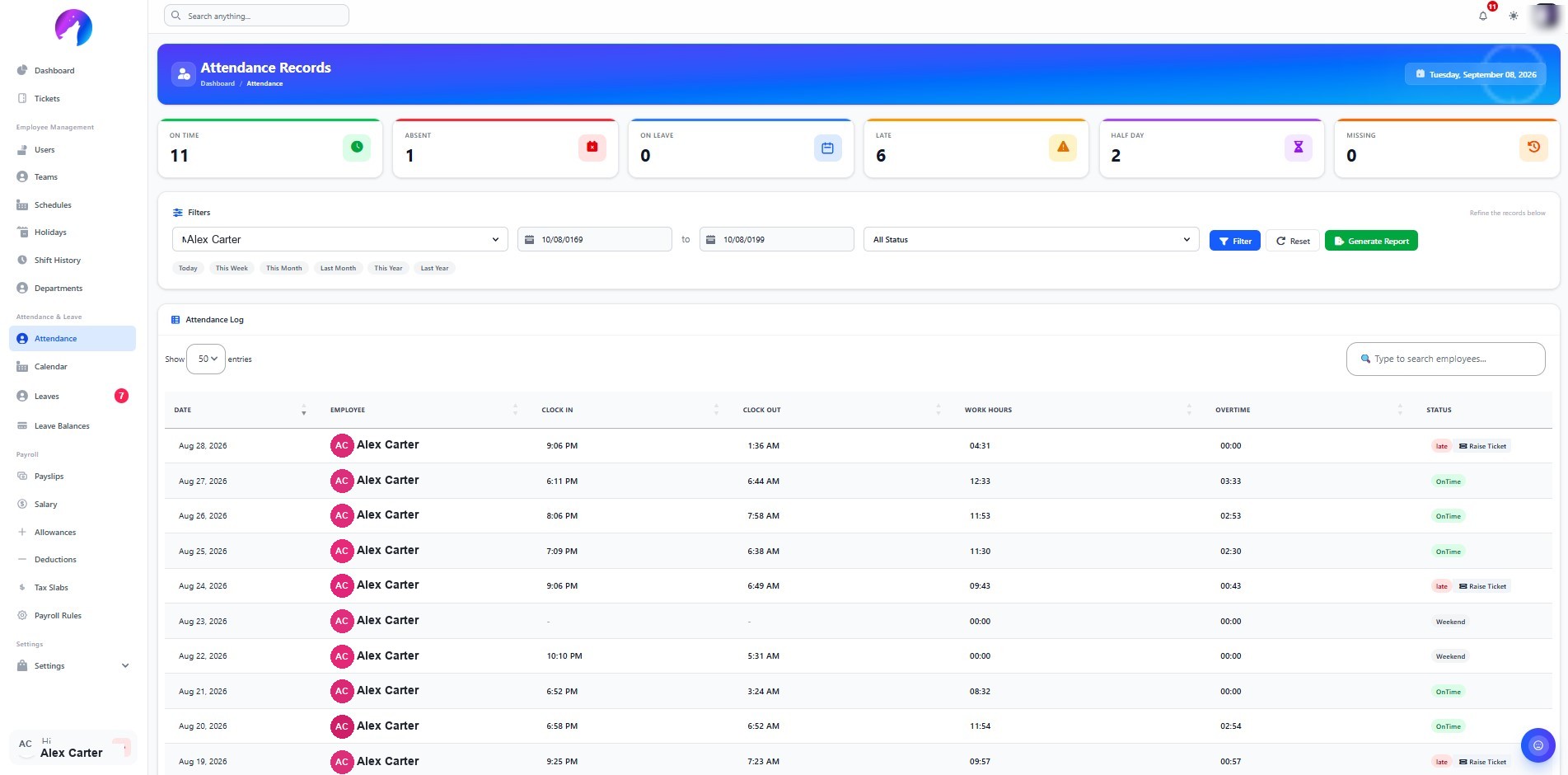Click the OnTime badge for Aug 27, 2026
The height and width of the screenshot is (775, 1568).
coord(1448,481)
